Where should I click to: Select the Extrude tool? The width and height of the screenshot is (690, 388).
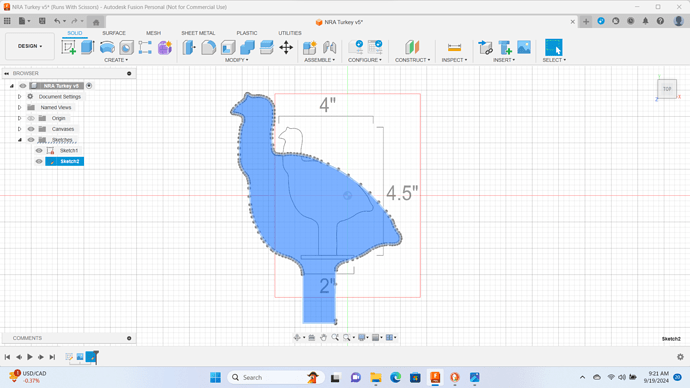88,47
